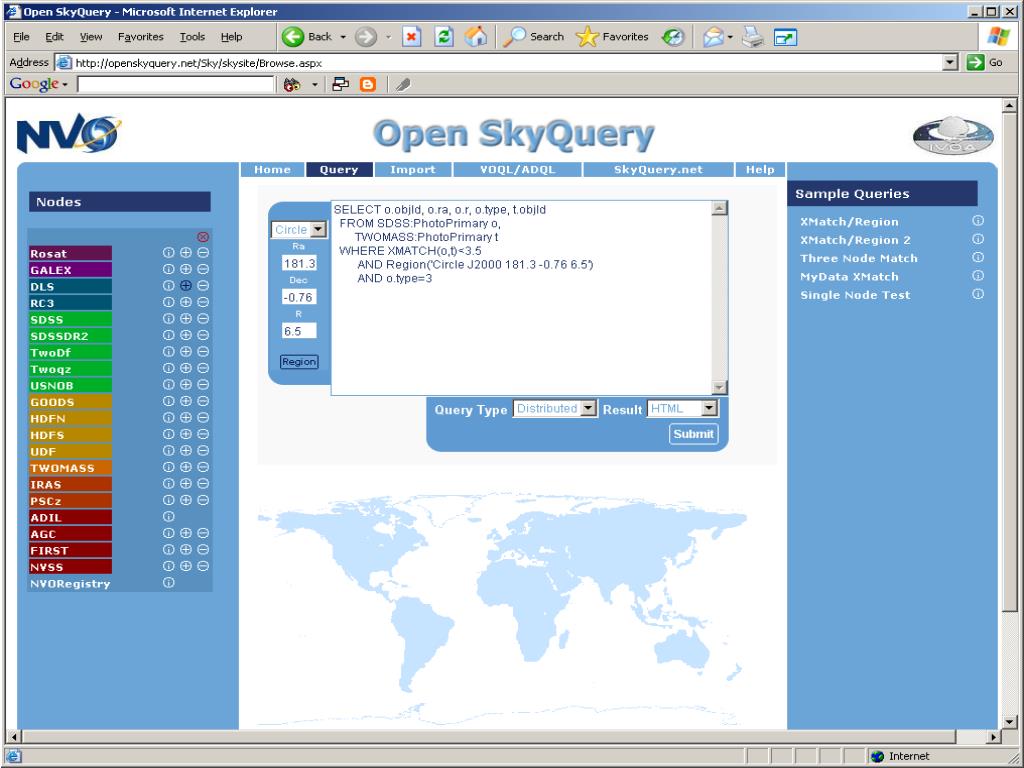This screenshot has width=1024, height=768.
Task: Click the plus icon next to SDSS
Action: coord(186,318)
